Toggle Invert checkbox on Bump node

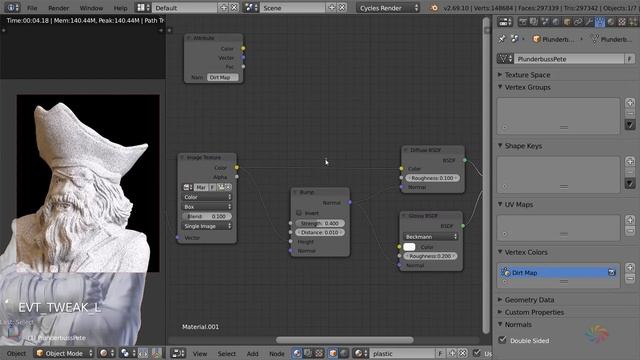299,213
